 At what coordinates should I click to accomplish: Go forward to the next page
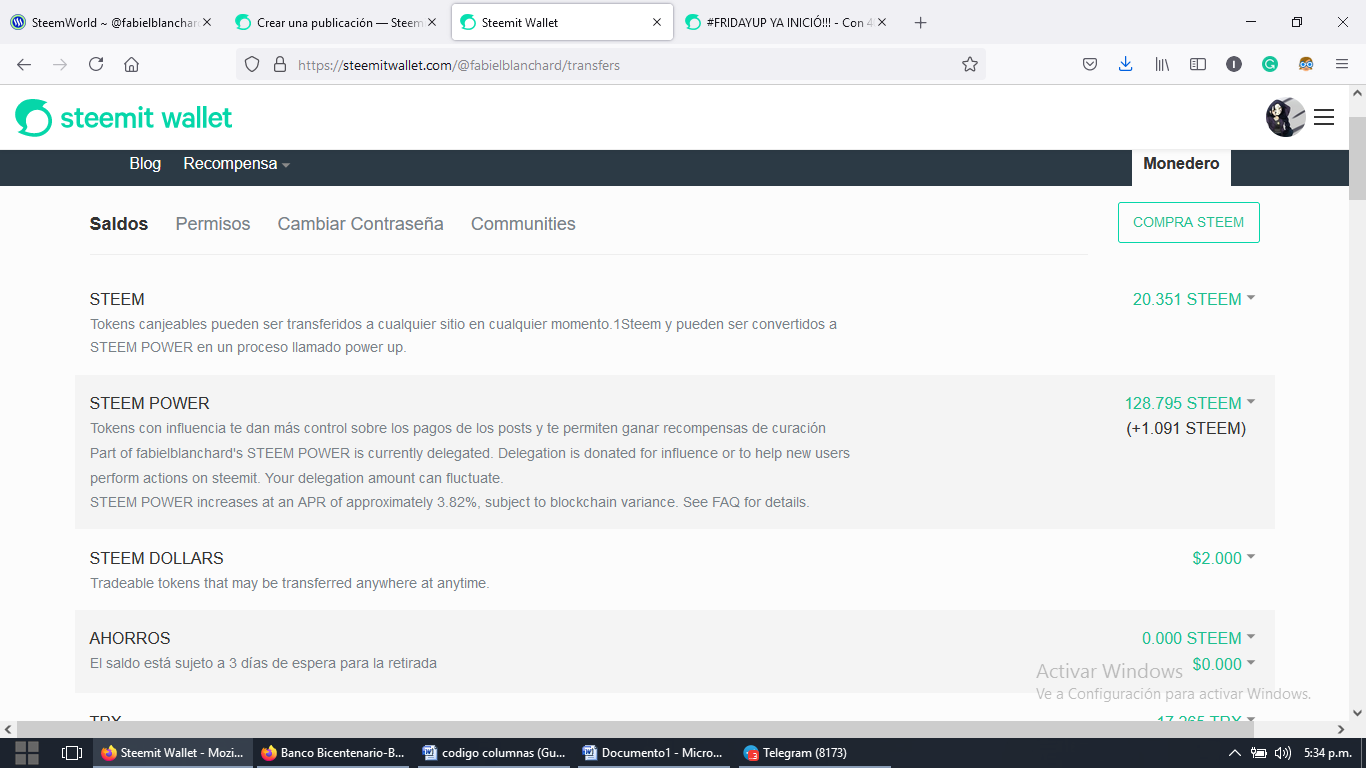pyautogui.click(x=60, y=64)
